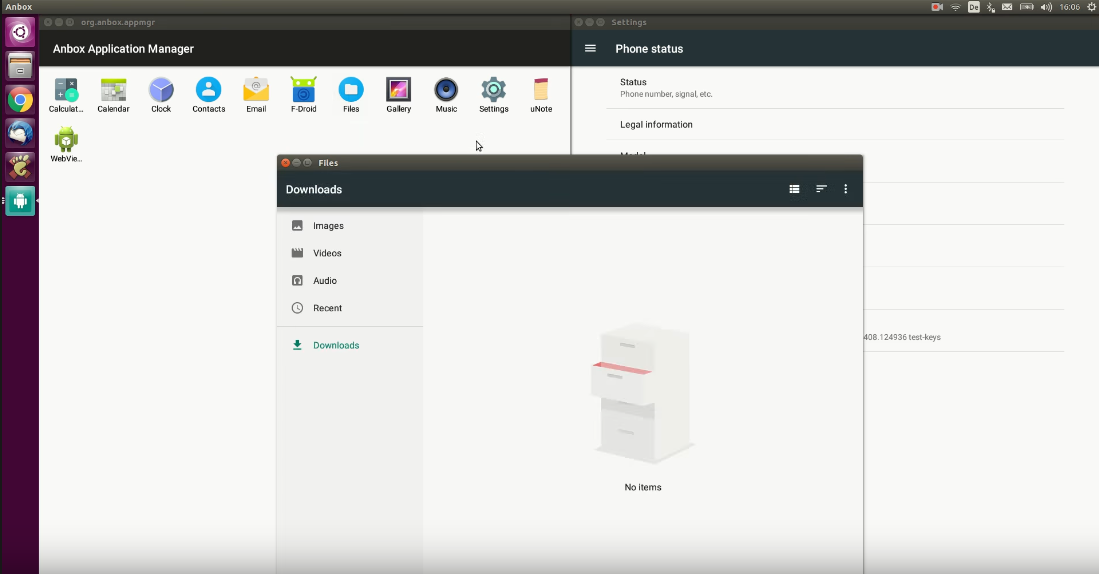Open the Music app icon
This screenshot has width=1099, height=574.
[x=446, y=91]
